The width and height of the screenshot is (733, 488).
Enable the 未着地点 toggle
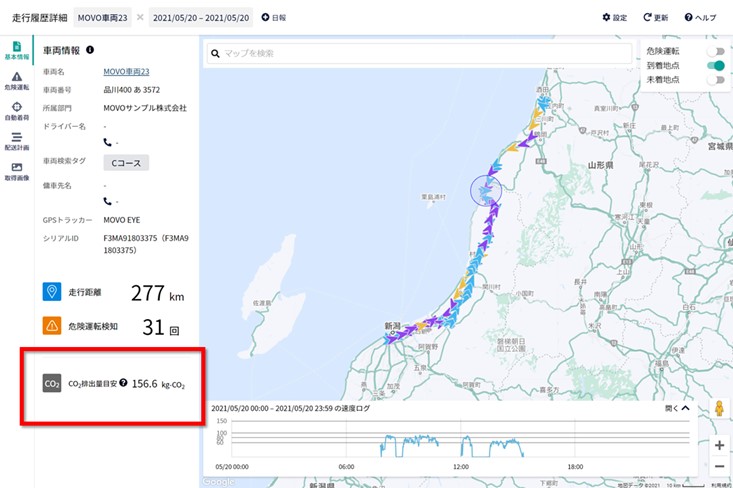[714, 79]
